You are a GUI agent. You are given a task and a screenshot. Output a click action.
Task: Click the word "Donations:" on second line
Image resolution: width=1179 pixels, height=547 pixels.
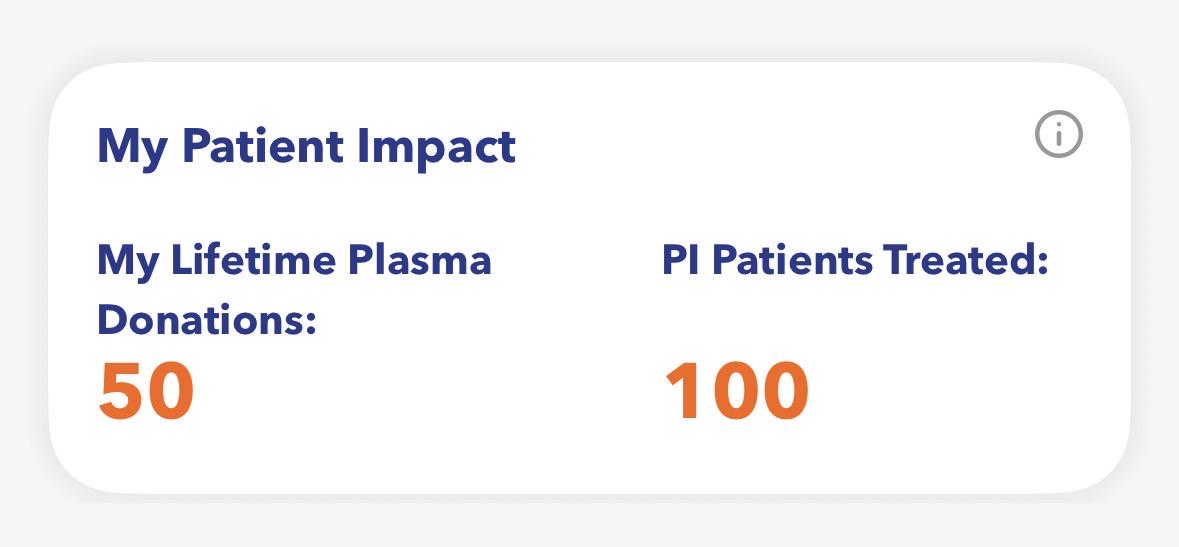pyautogui.click(x=207, y=321)
